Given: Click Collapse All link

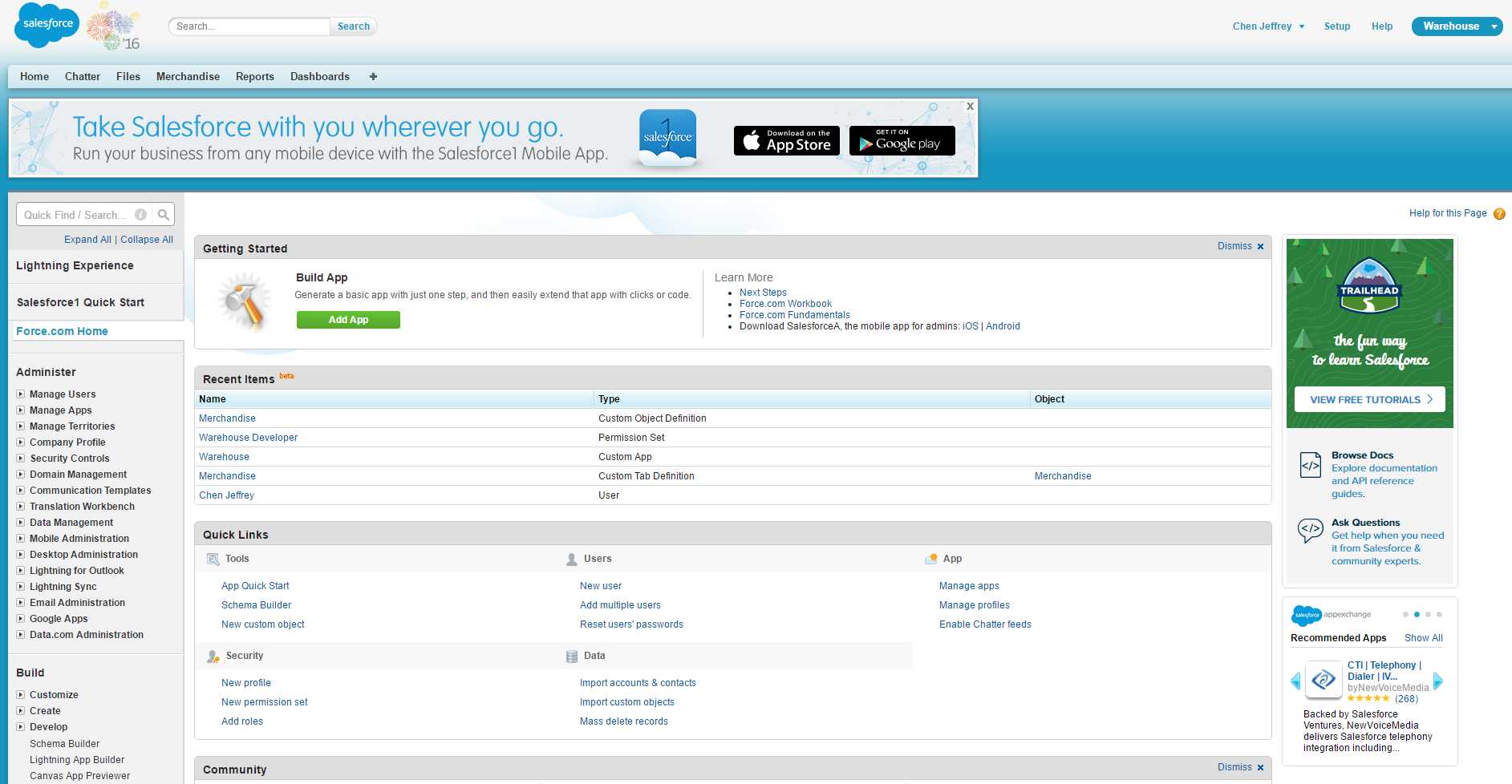Looking at the screenshot, I should pos(147,240).
